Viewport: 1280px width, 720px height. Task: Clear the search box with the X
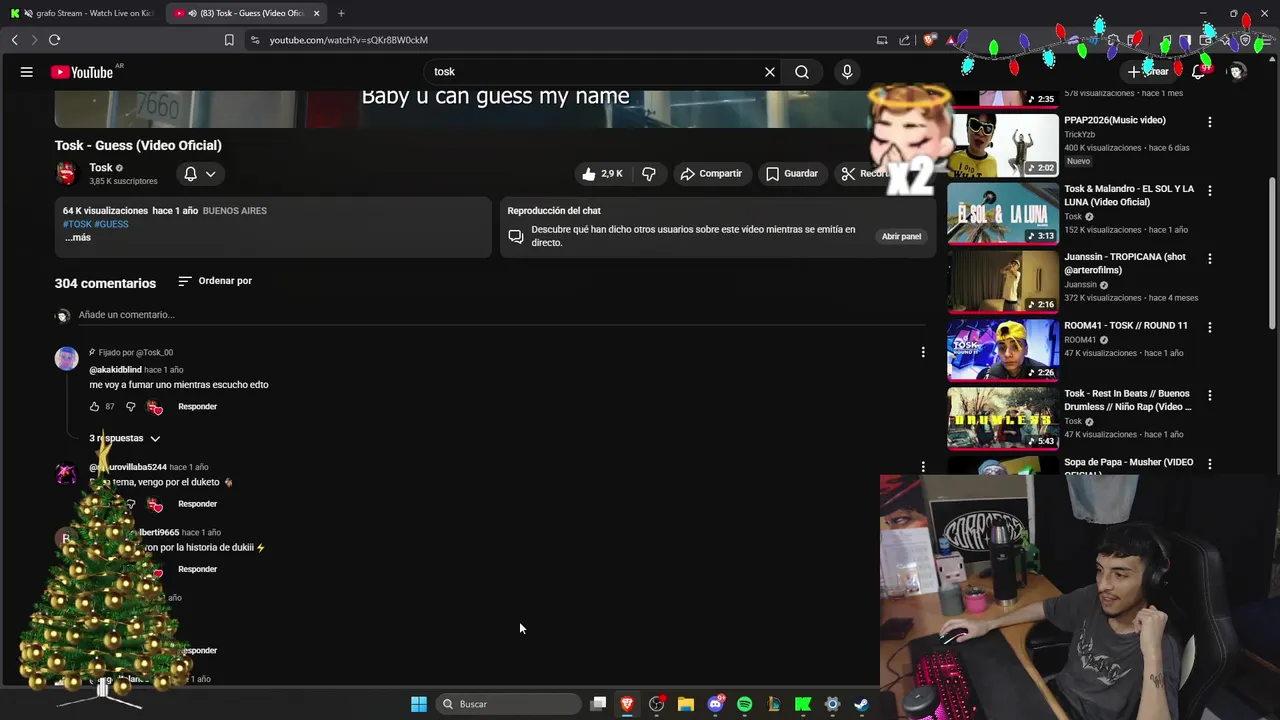770,72
